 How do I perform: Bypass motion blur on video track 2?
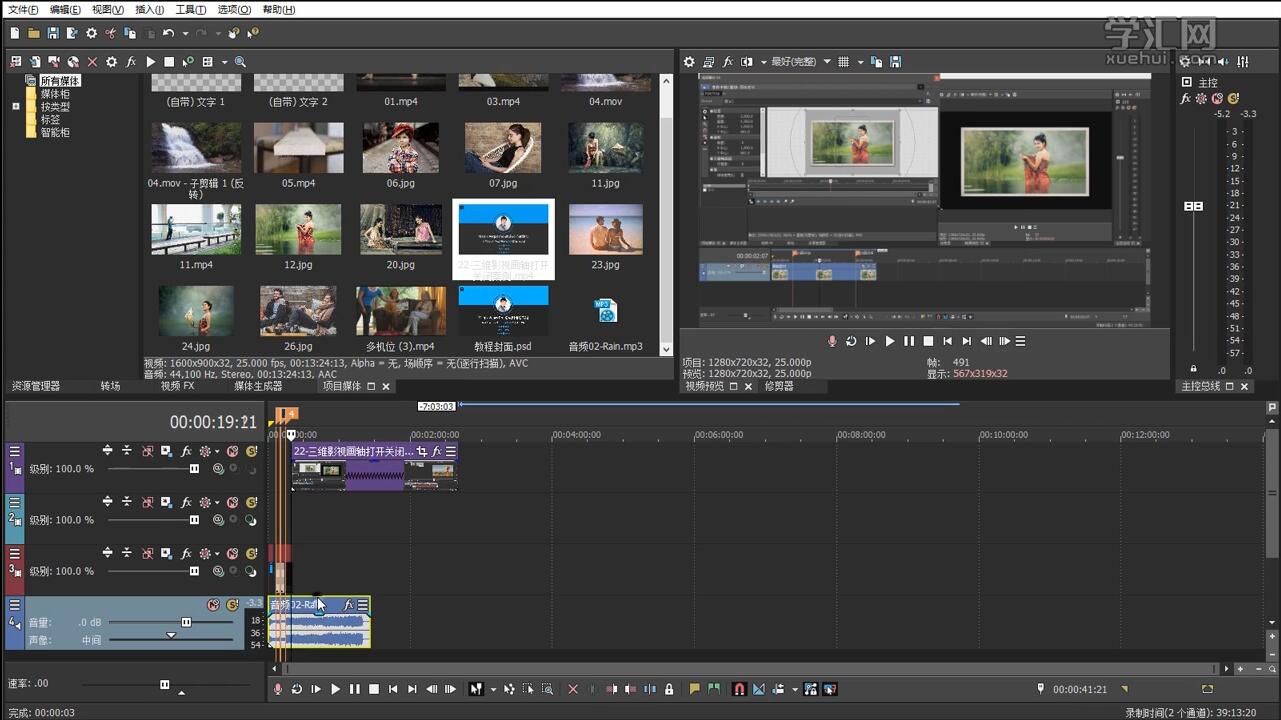(x=147, y=503)
